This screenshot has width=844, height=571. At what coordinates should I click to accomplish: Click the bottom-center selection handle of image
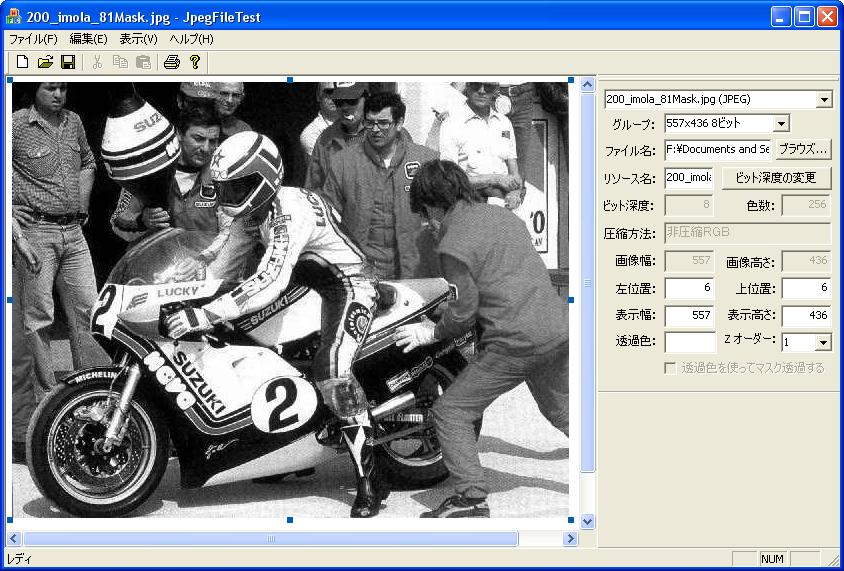pyautogui.click(x=290, y=520)
